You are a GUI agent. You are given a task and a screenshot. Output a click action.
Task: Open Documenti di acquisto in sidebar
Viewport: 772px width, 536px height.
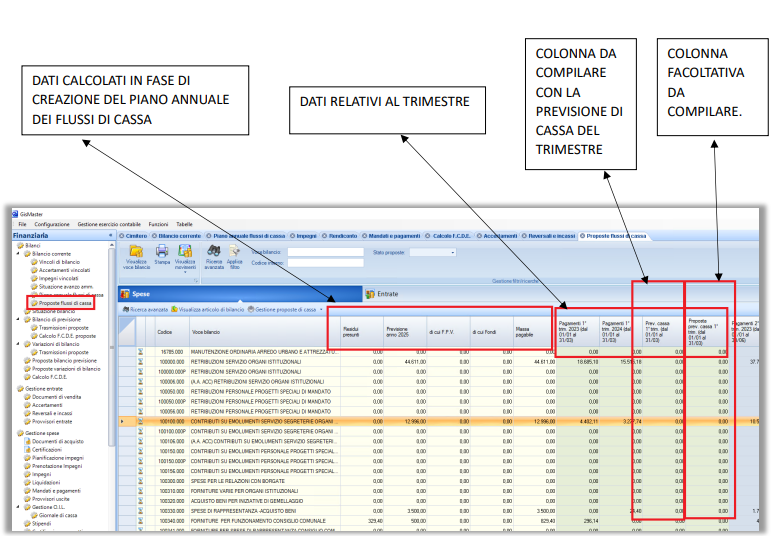tap(58, 441)
